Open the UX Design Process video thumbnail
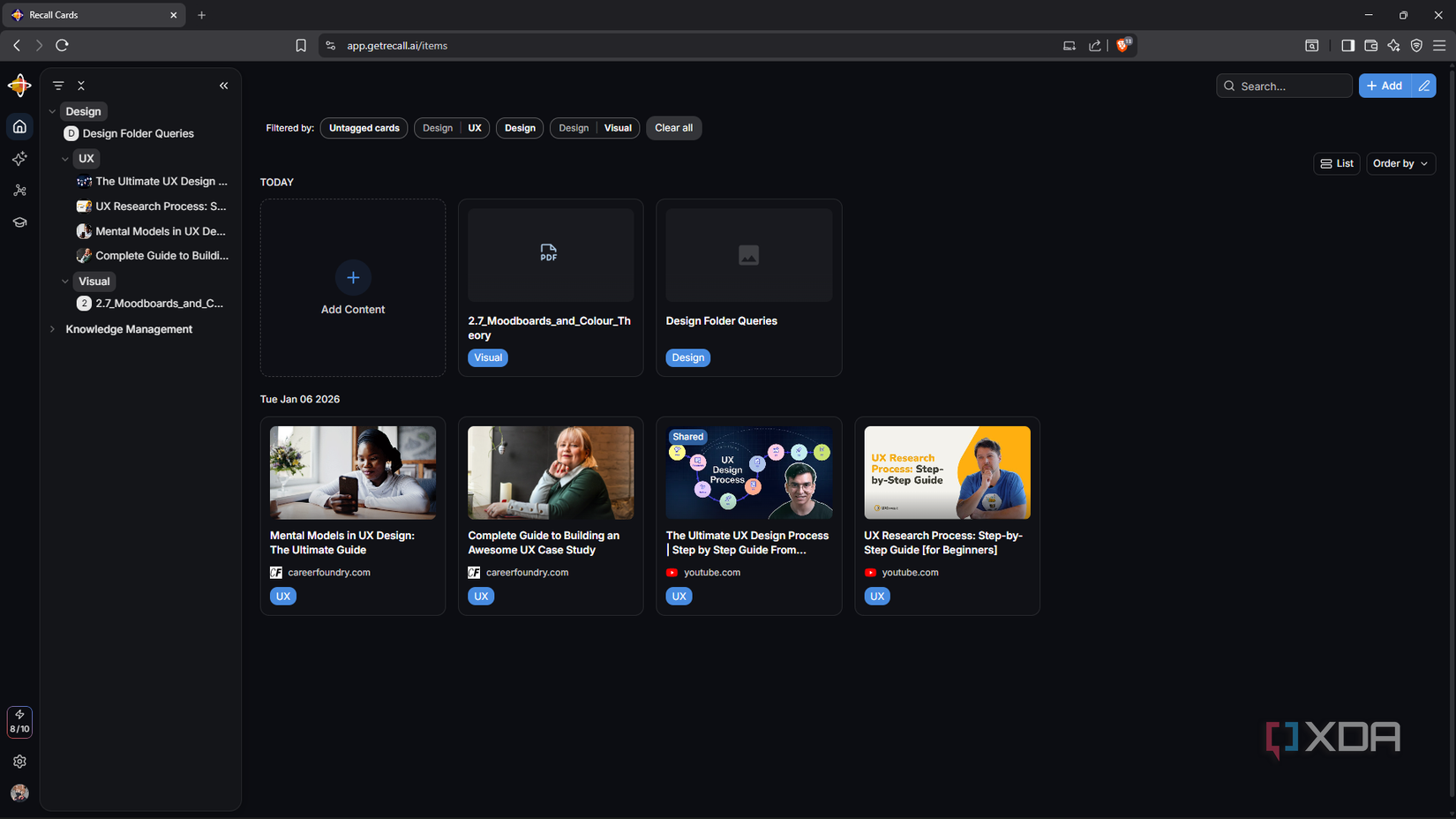 click(749, 473)
